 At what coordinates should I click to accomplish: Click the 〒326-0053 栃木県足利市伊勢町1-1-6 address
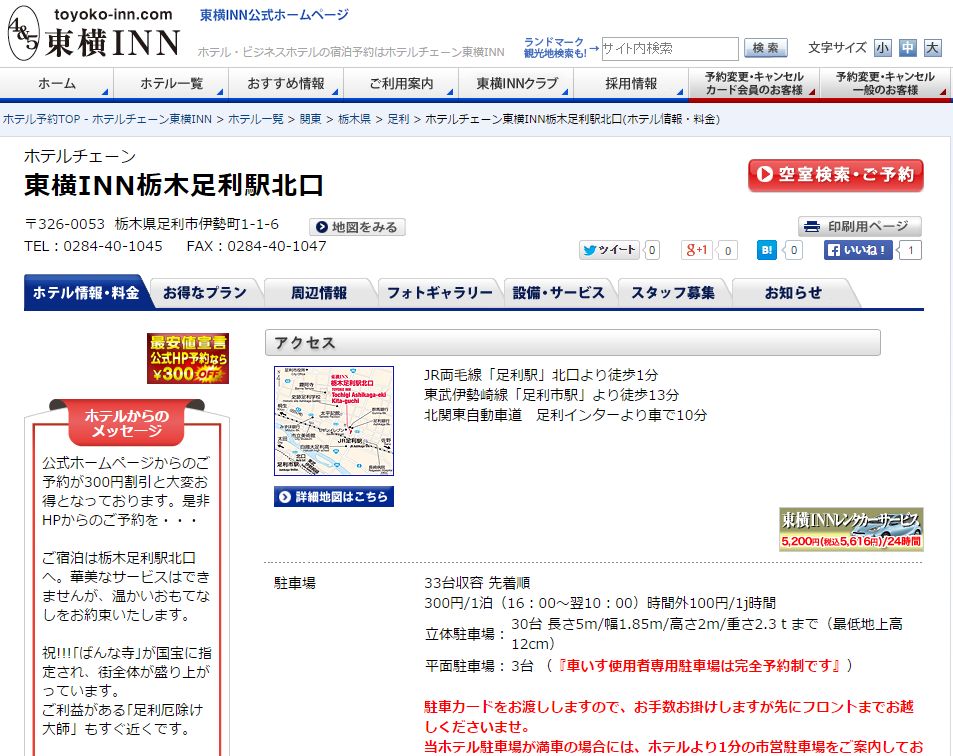151,224
